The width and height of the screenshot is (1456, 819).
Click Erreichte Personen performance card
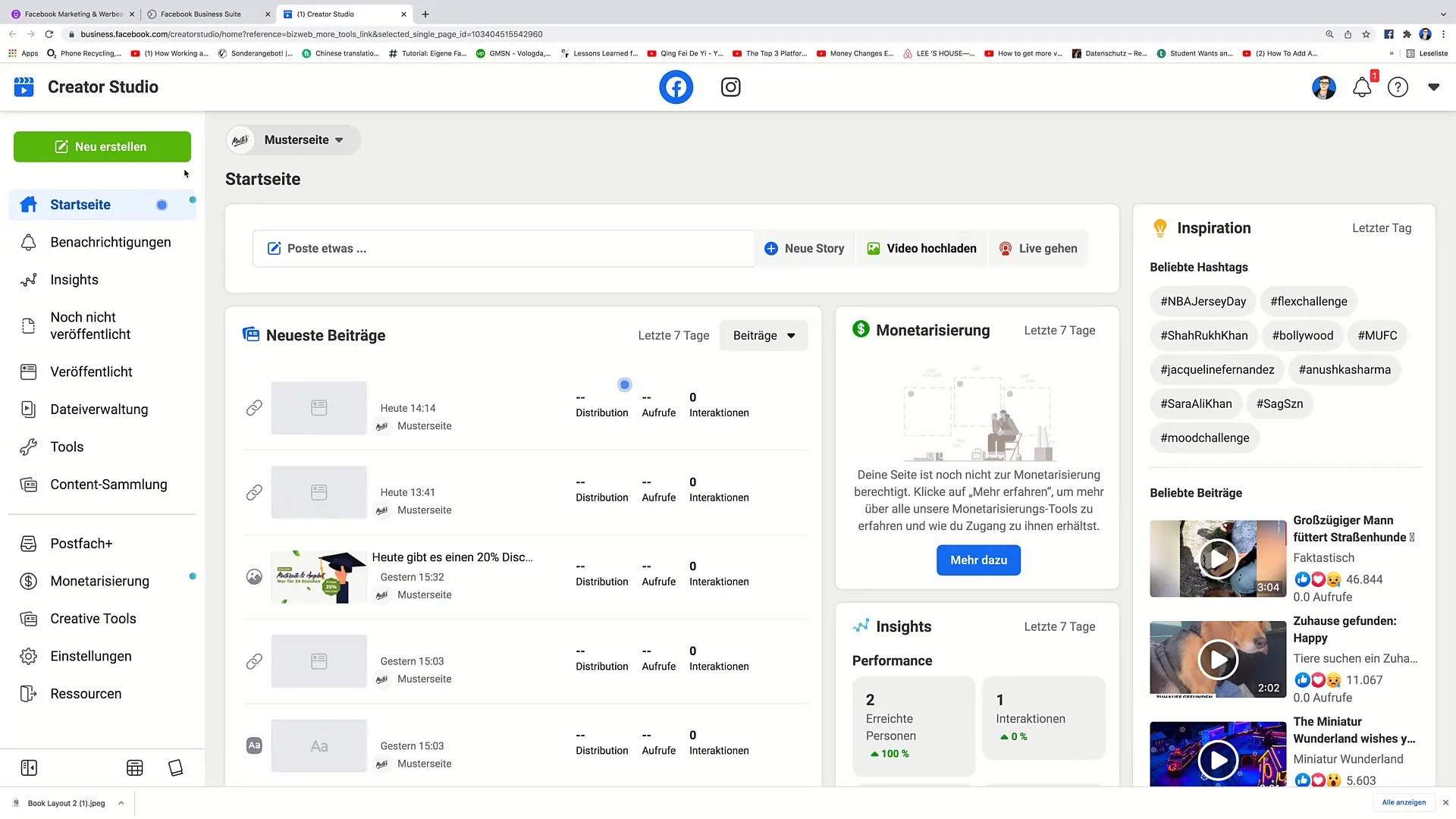[x=914, y=726]
